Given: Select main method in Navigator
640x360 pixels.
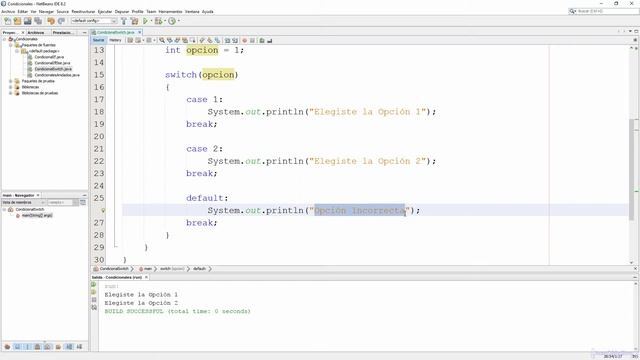Looking at the screenshot, I should (37, 216).
